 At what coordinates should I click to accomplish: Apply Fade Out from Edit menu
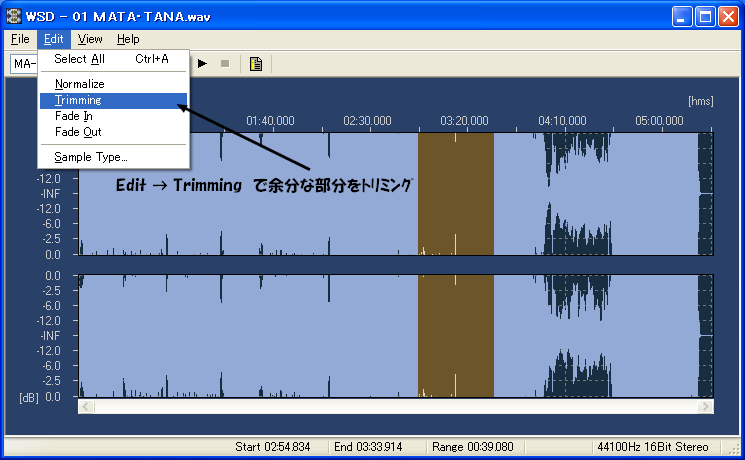tap(114, 132)
